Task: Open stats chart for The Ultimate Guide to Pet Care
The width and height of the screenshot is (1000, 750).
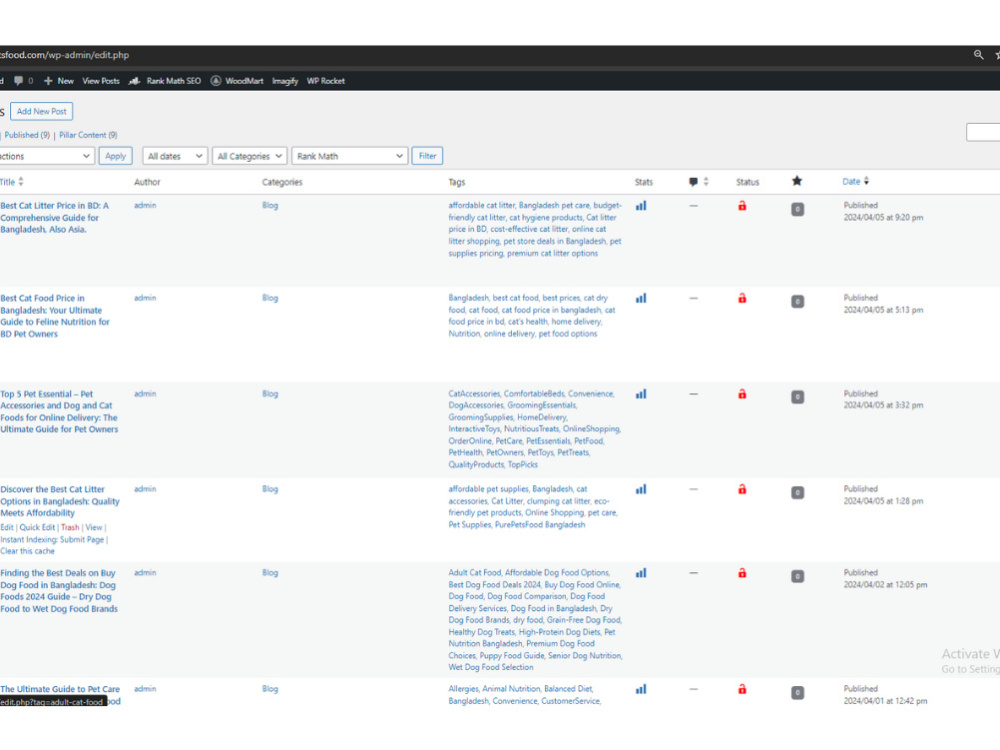Action: pos(641,689)
